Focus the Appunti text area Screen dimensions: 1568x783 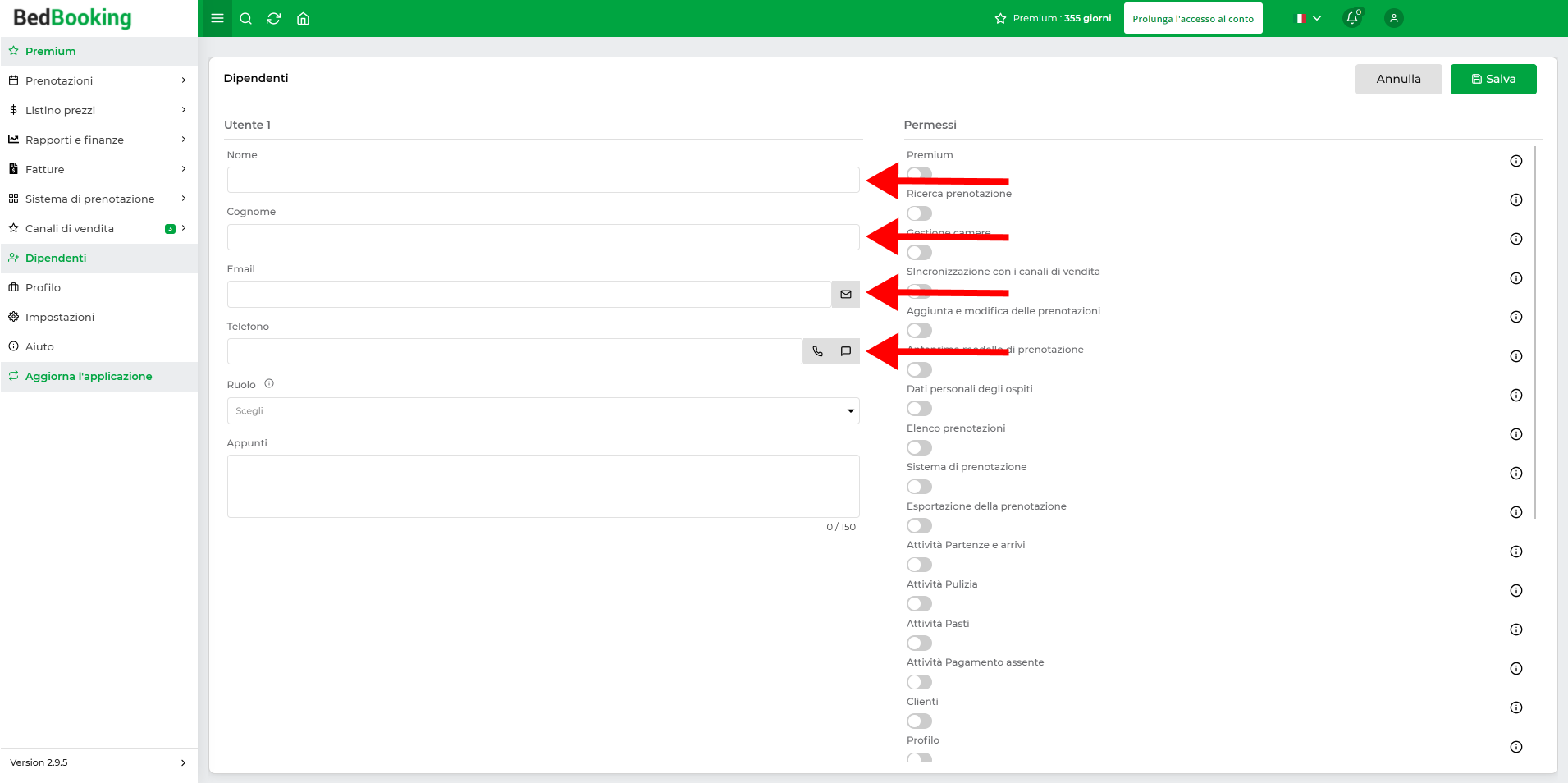point(543,486)
